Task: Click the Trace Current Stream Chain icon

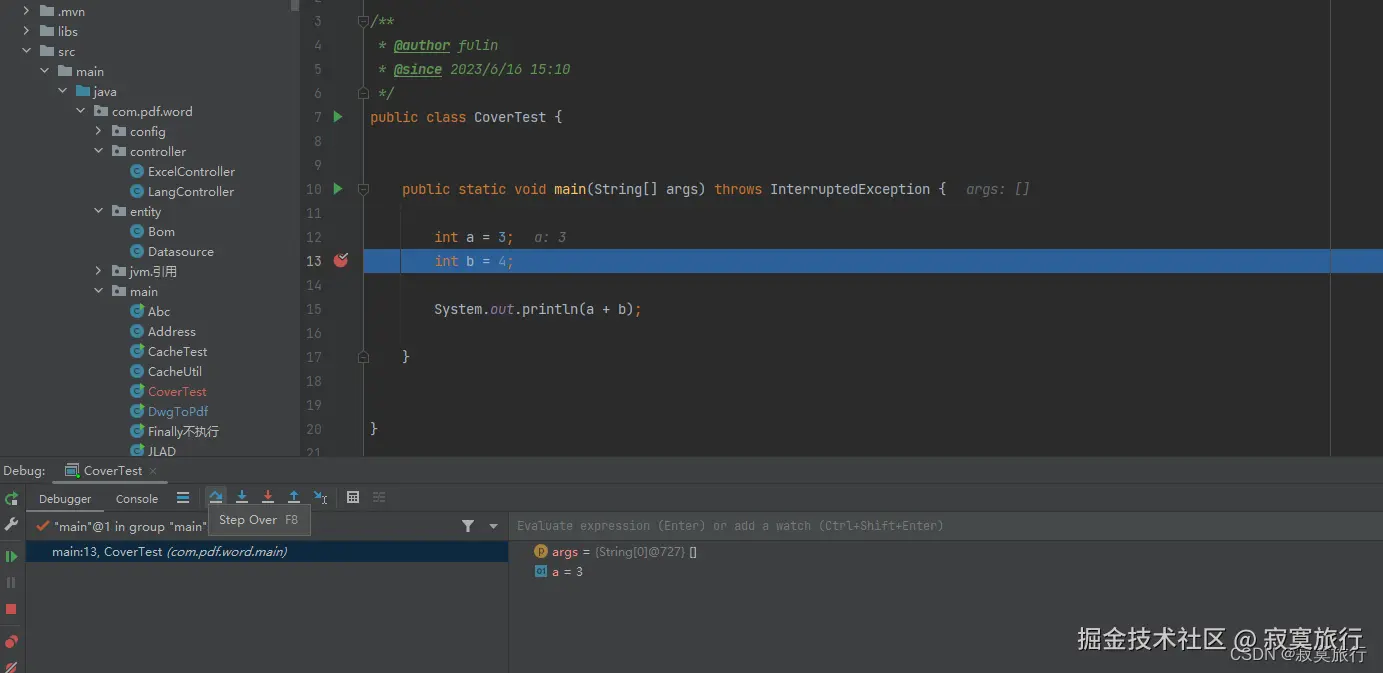Action: click(379, 497)
